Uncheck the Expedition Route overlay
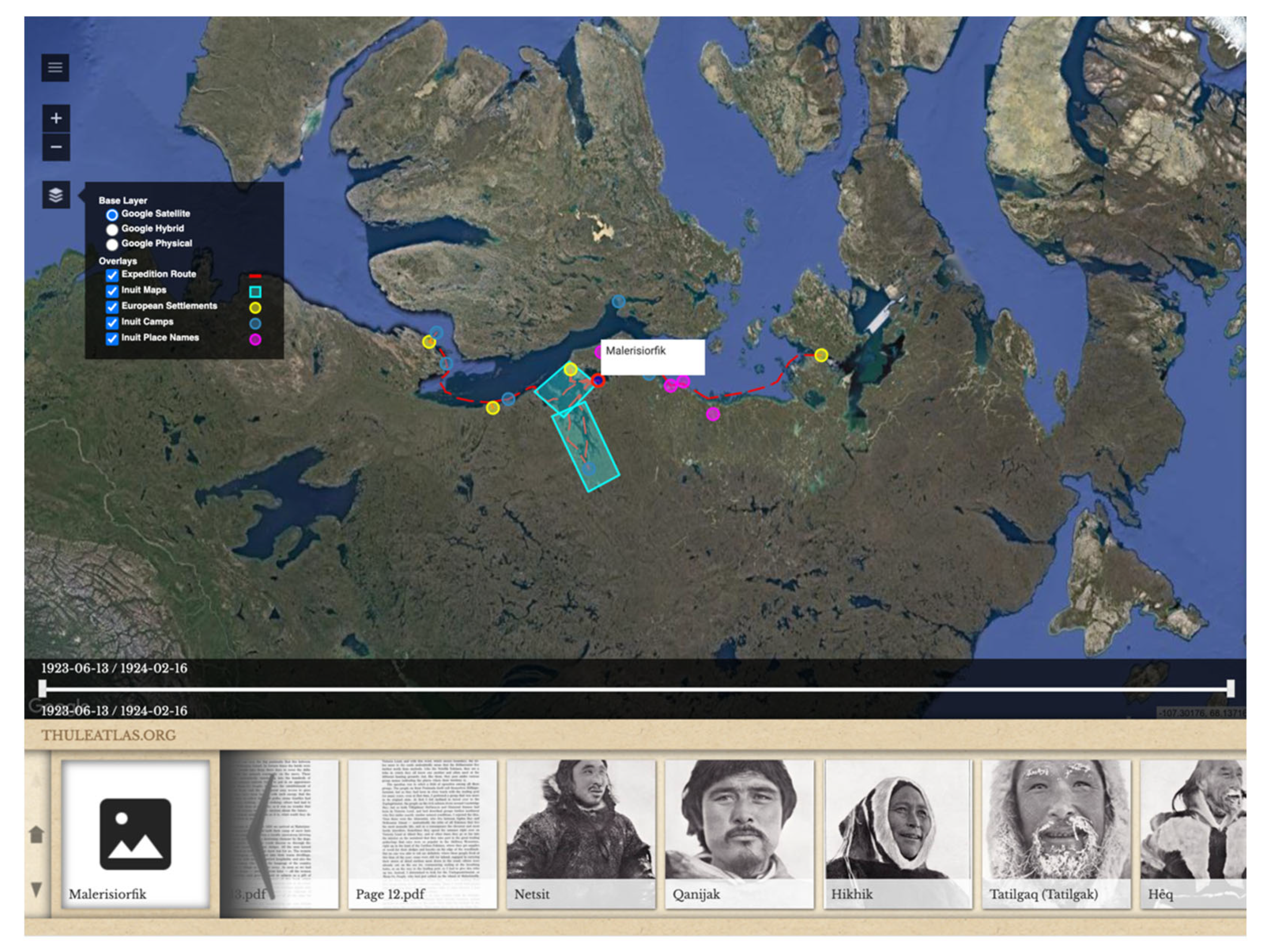 112,276
